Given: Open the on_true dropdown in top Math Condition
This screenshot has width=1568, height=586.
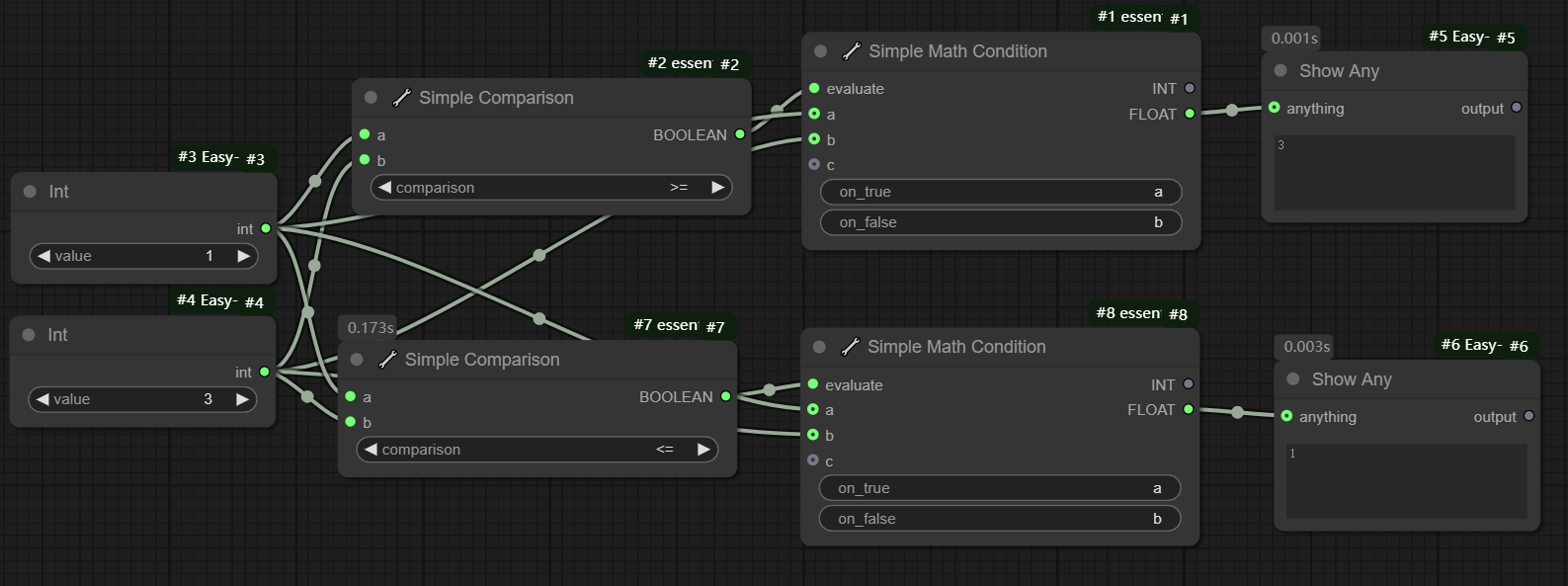Looking at the screenshot, I should point(1000,192).
